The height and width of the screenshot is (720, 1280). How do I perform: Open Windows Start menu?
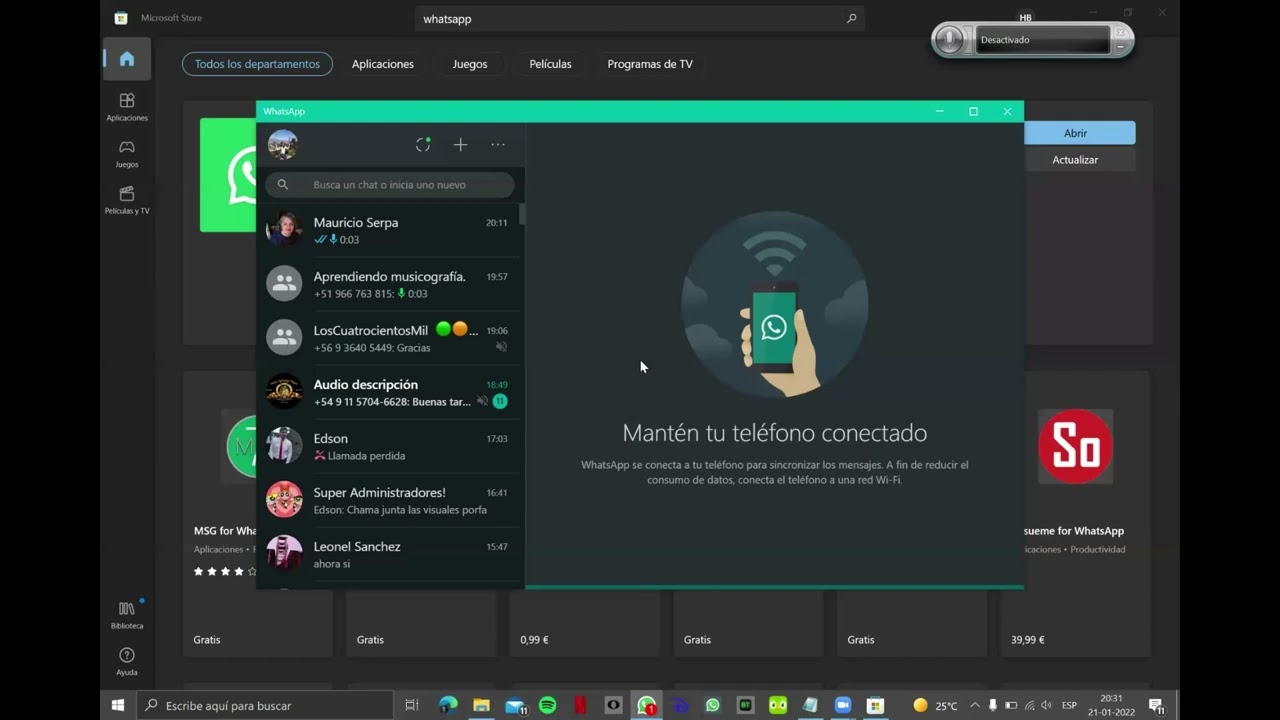click(x=118, y=705)
